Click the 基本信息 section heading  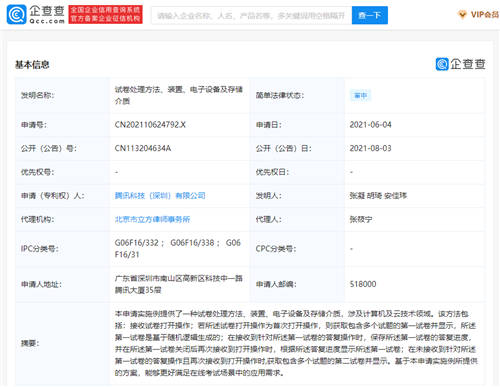pos(32,65)
